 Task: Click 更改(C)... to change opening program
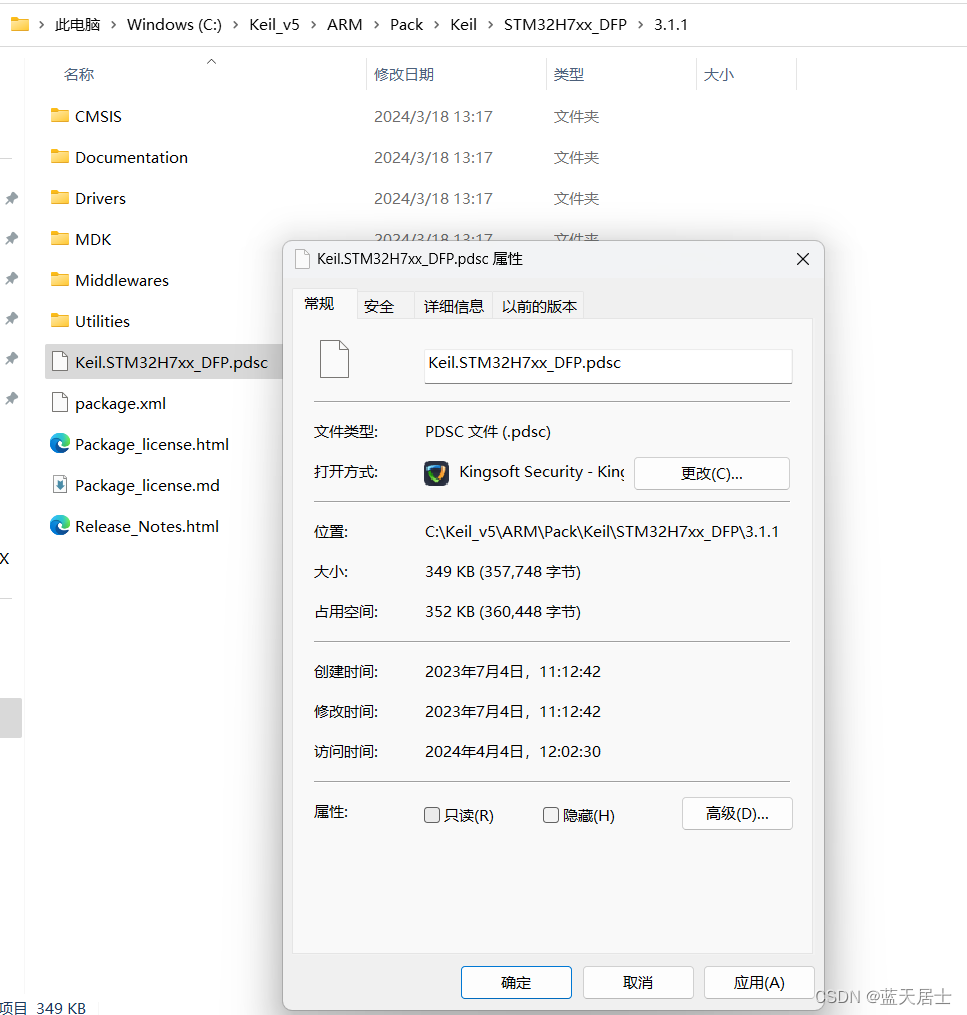(711, 473)
